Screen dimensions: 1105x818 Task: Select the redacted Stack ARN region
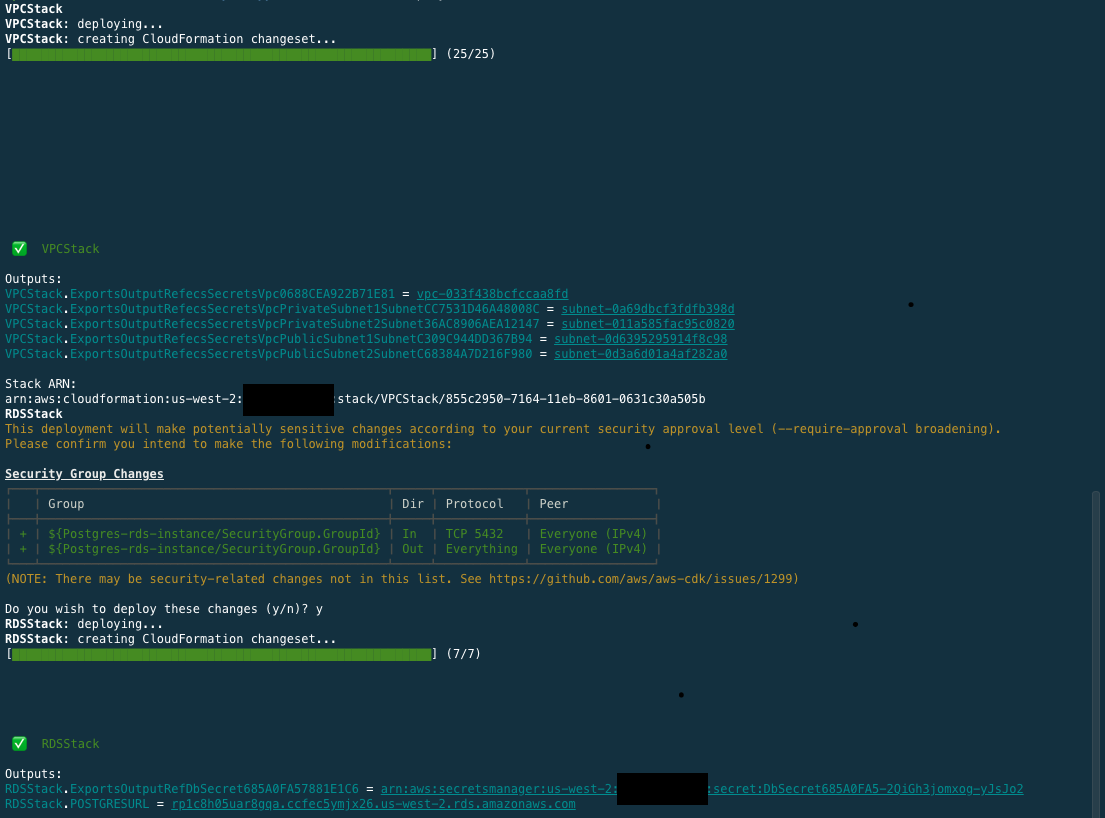pyautogui.click(x=288, y=400)
